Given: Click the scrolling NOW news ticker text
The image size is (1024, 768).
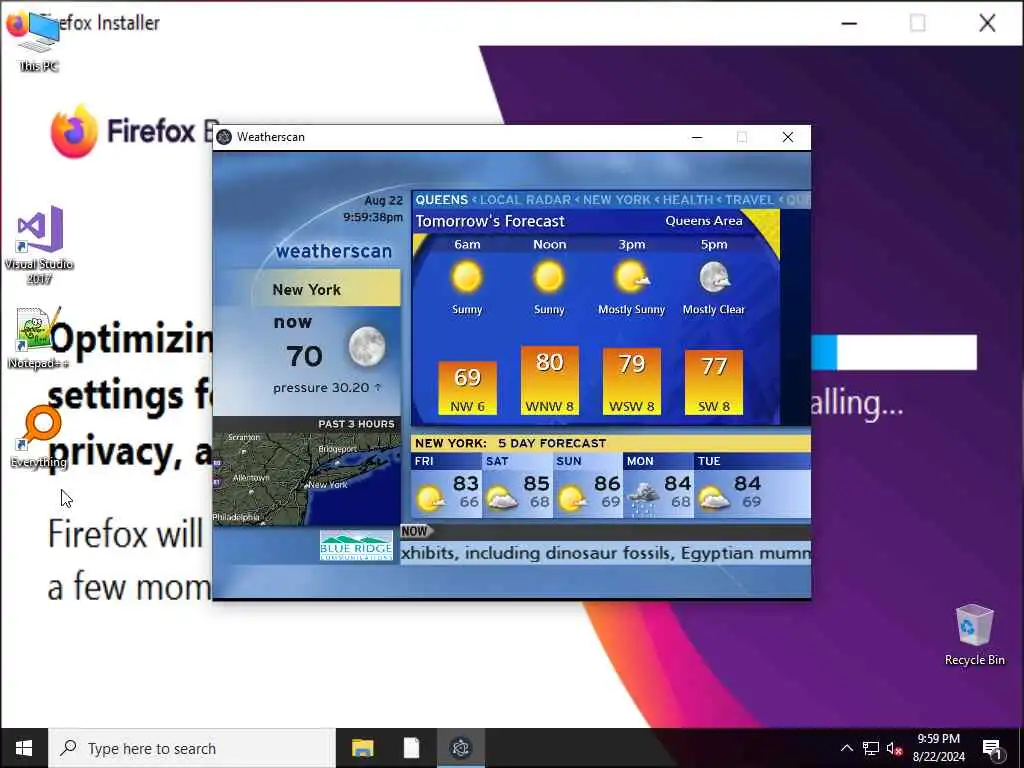Looking at the screenshot, I should pos(605,553).
